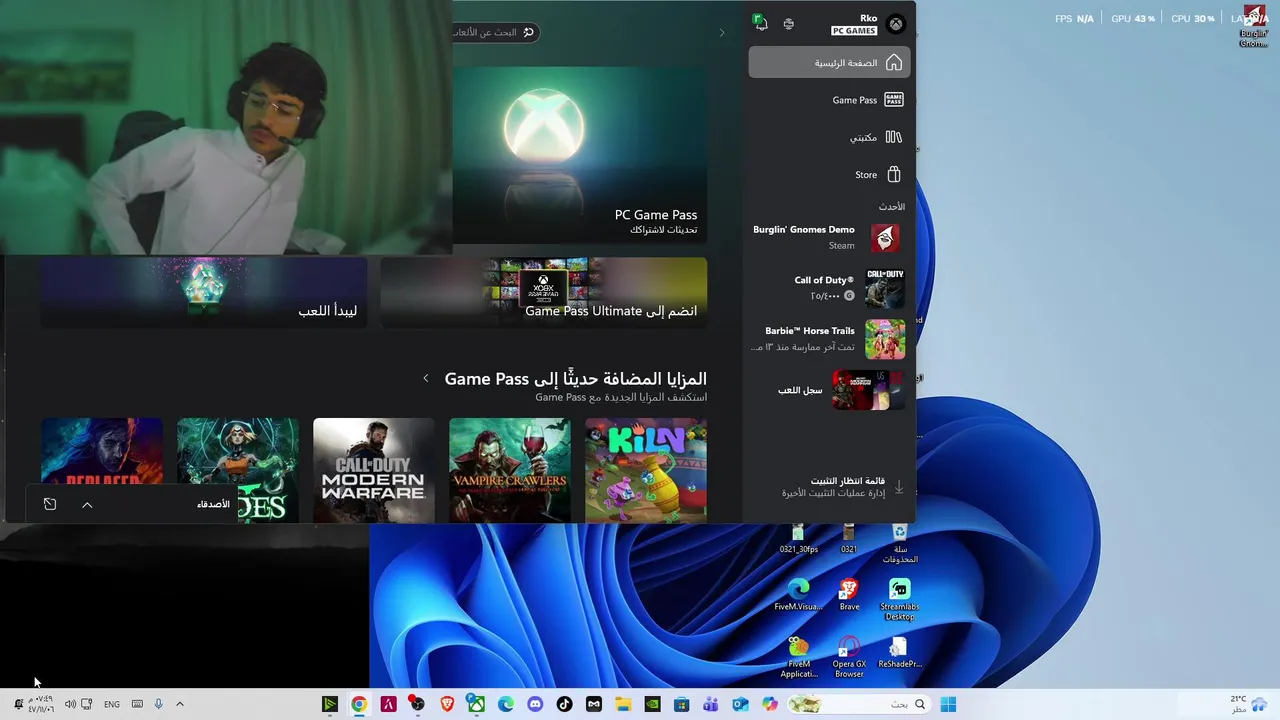
Task: Open Brave browser from taskbar
Action: 447,704
